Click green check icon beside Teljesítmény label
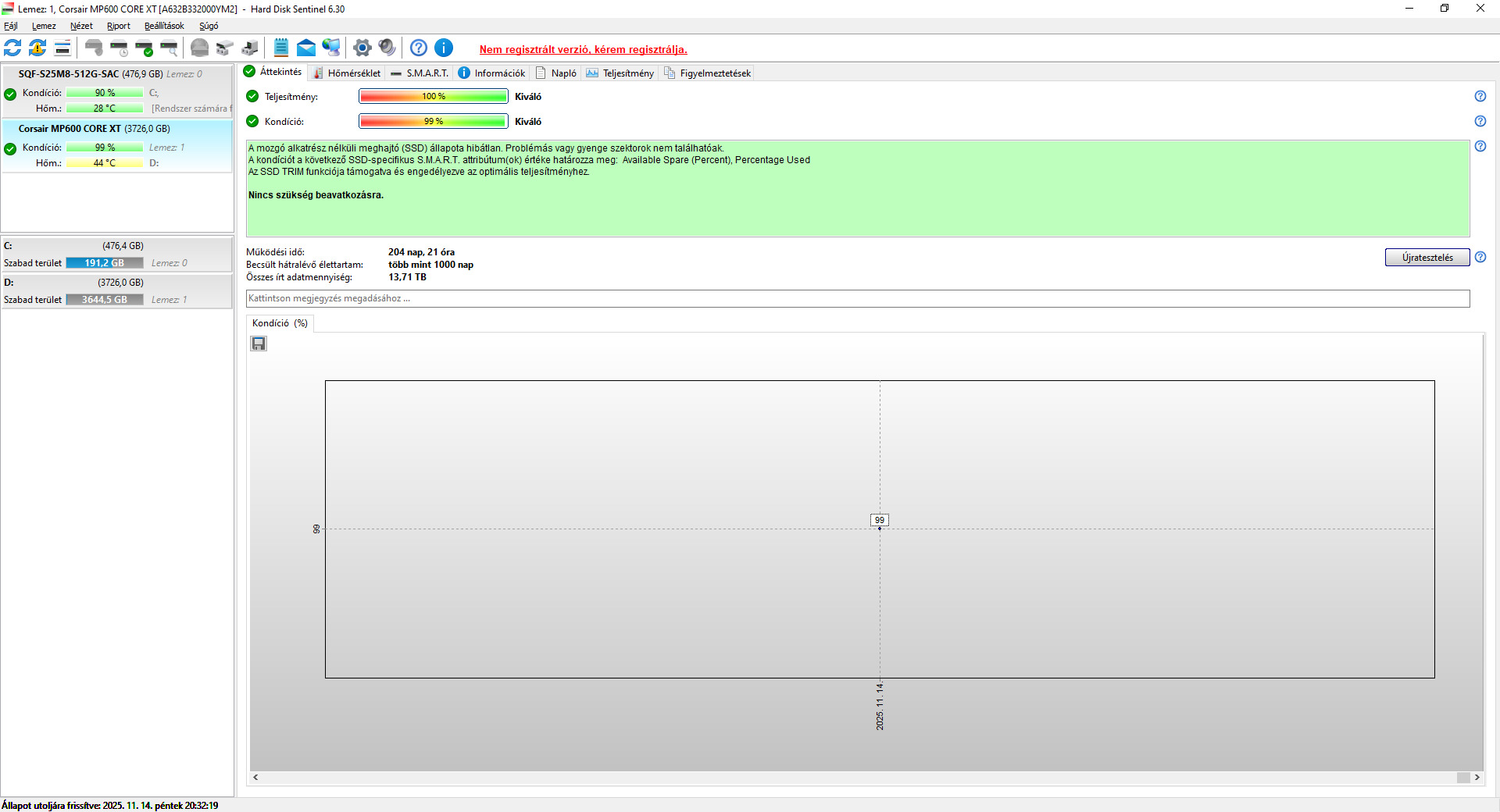The width and height of the screenshot is (1500, 812). tap(252, 96)
